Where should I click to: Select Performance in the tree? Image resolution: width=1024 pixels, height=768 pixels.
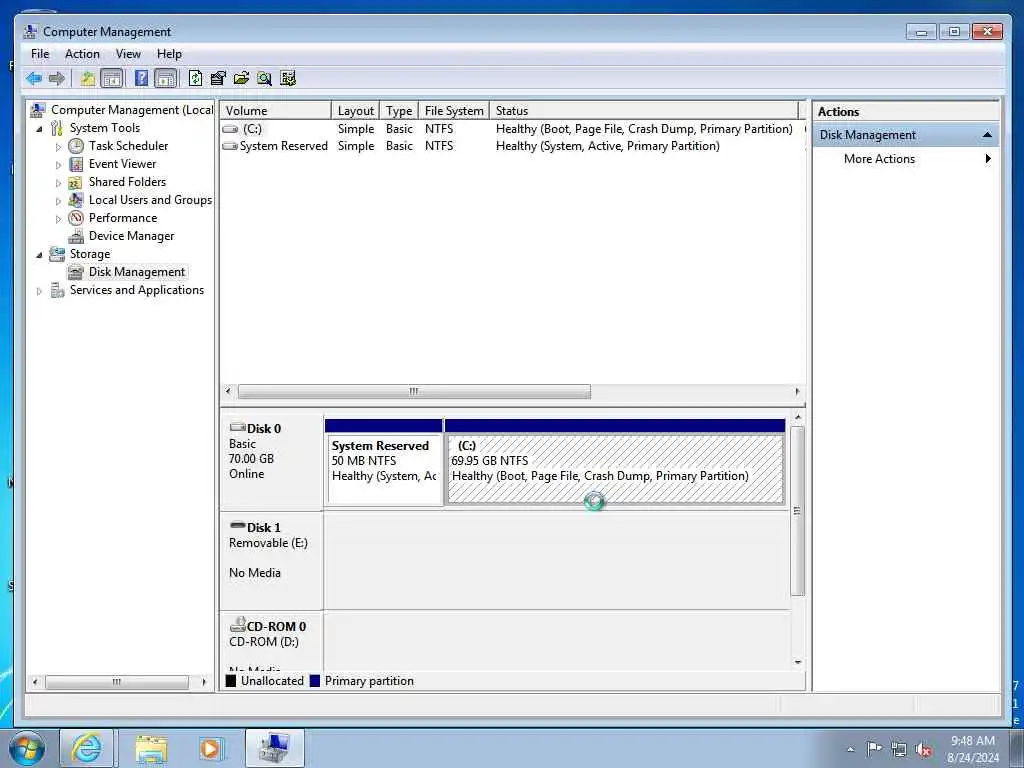(x=123, y=217)
